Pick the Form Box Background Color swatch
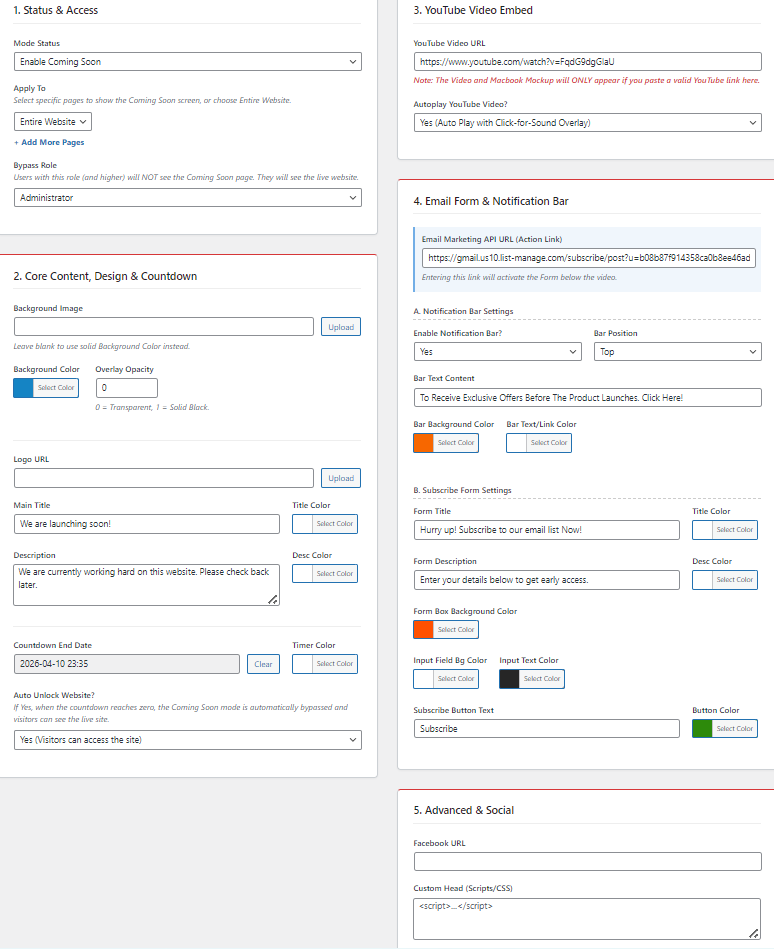This screenshot has height=949, width=774. tap(424, 630)
